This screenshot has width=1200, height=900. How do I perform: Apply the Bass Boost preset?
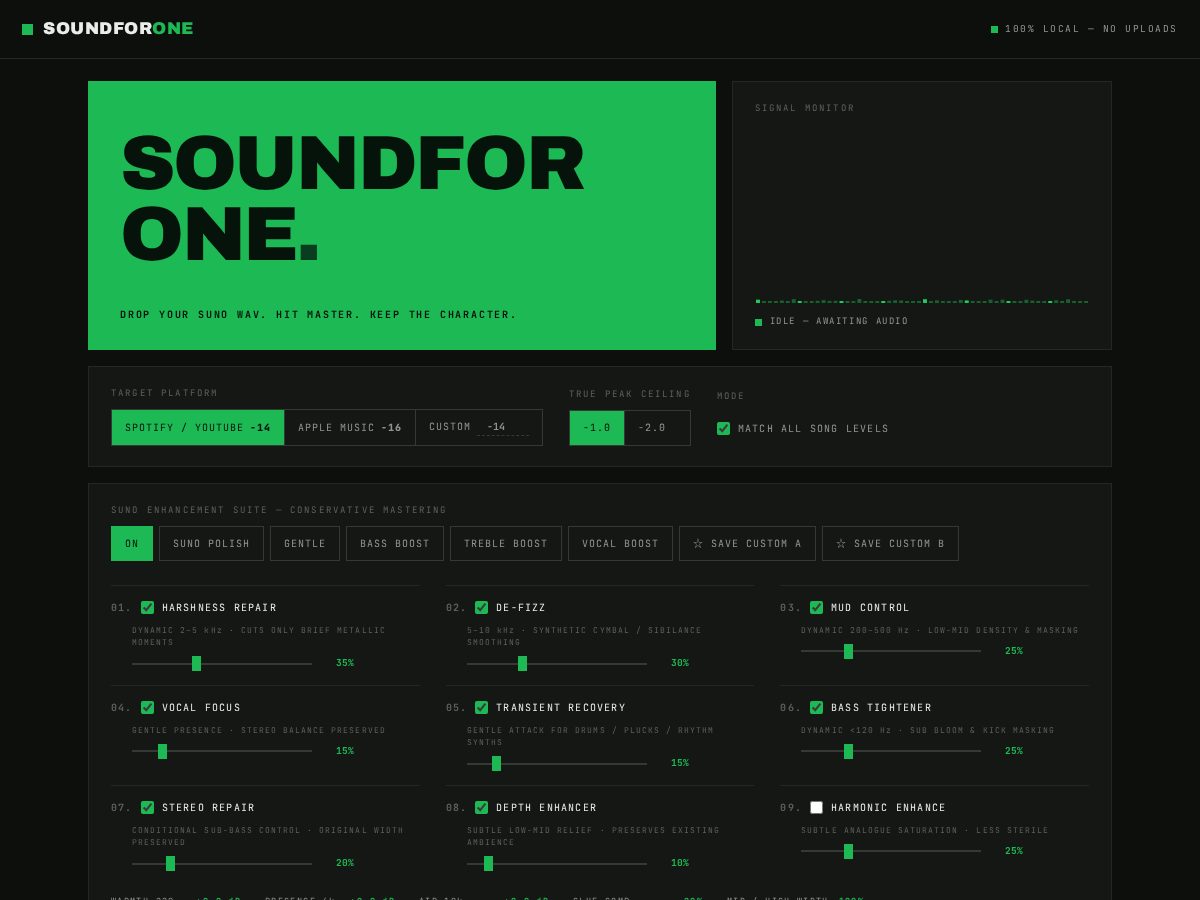395,543
